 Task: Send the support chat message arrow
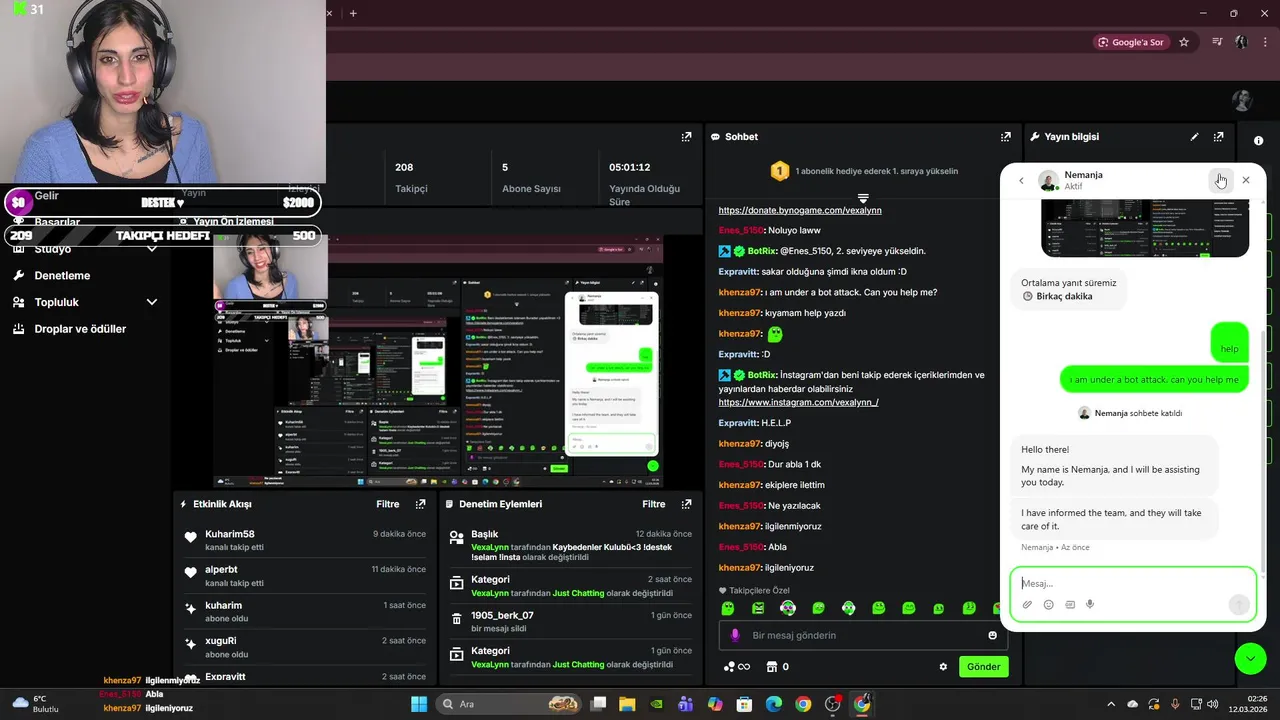1238,604
